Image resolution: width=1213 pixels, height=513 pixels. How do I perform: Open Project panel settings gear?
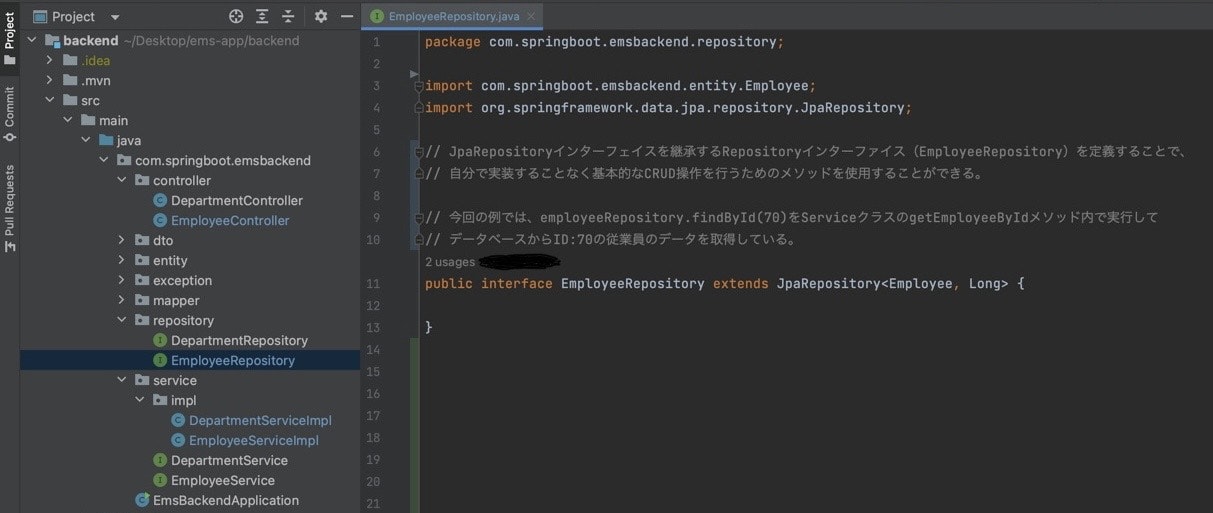[x=321, y=16]
